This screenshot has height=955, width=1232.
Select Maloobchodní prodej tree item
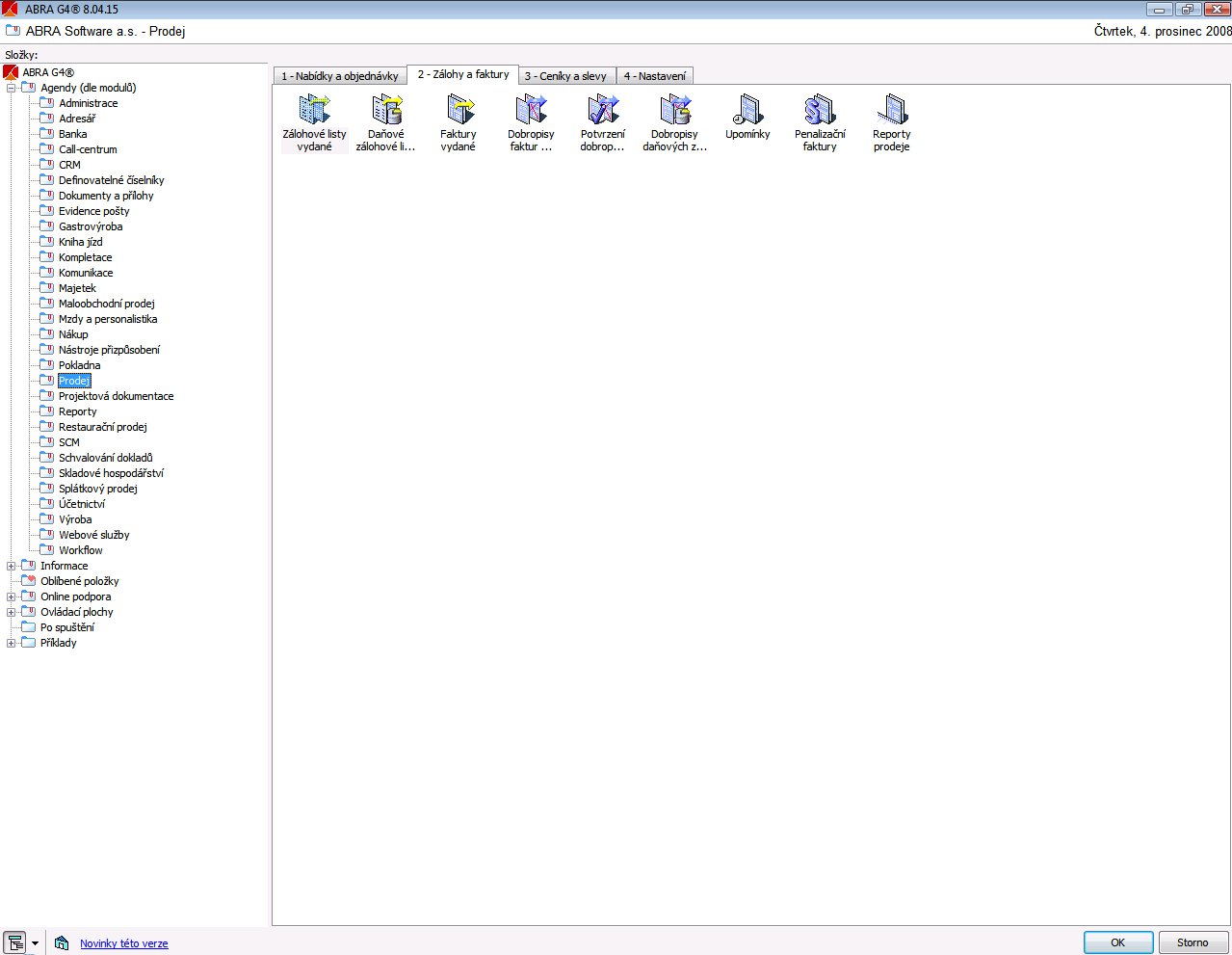click(x=107, y=304)
